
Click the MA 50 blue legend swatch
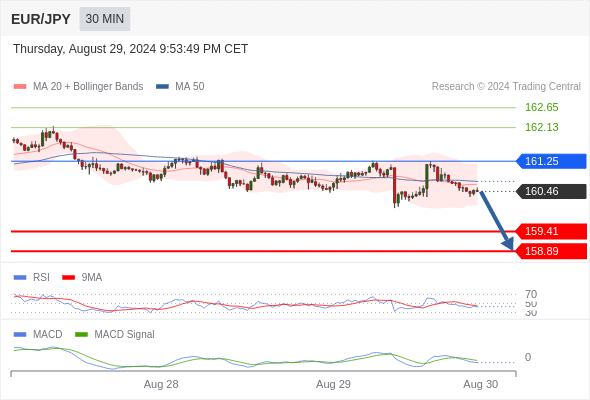coord(162,87)
